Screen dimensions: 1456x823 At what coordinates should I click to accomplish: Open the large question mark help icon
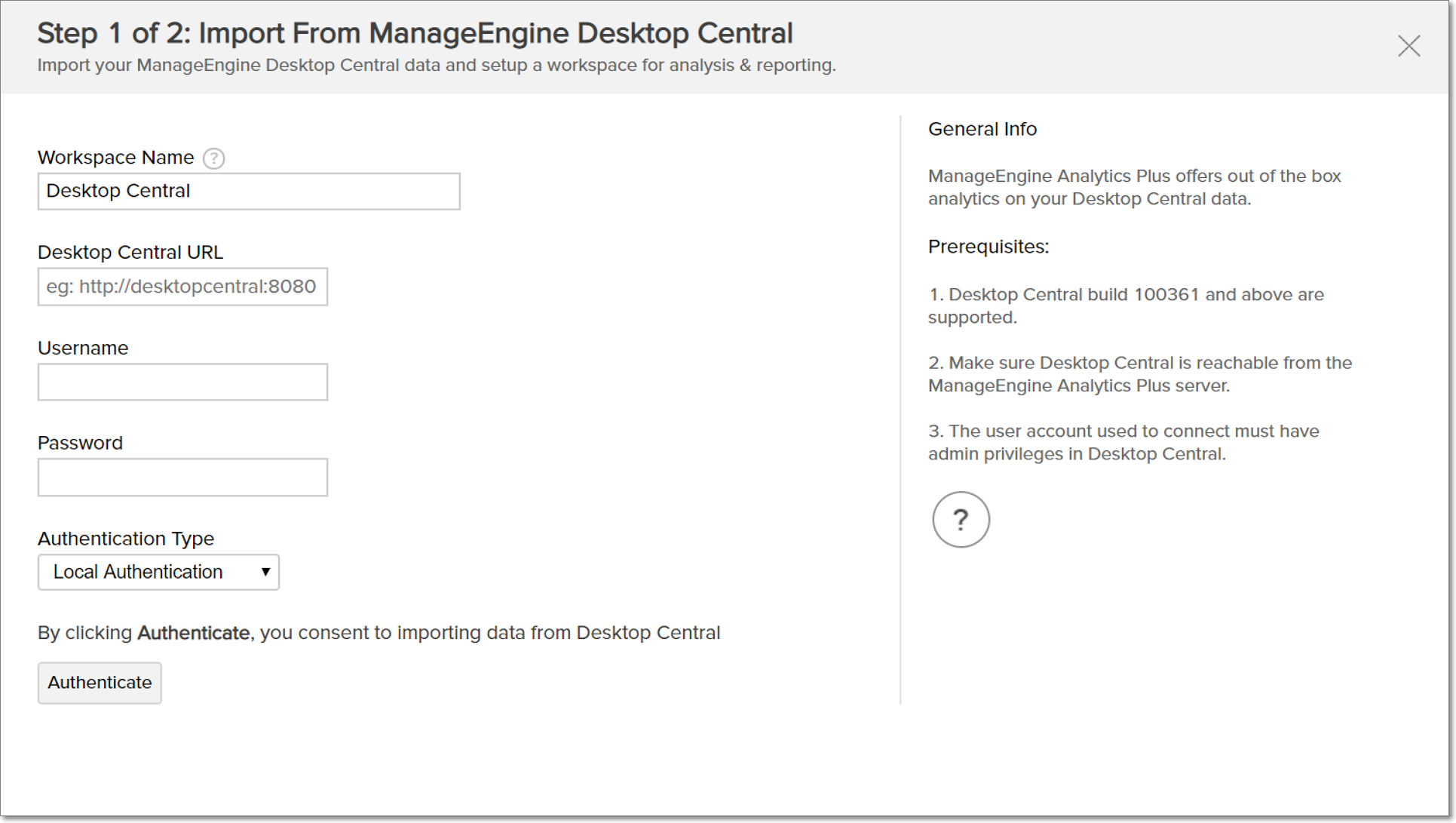coord(961,520)
